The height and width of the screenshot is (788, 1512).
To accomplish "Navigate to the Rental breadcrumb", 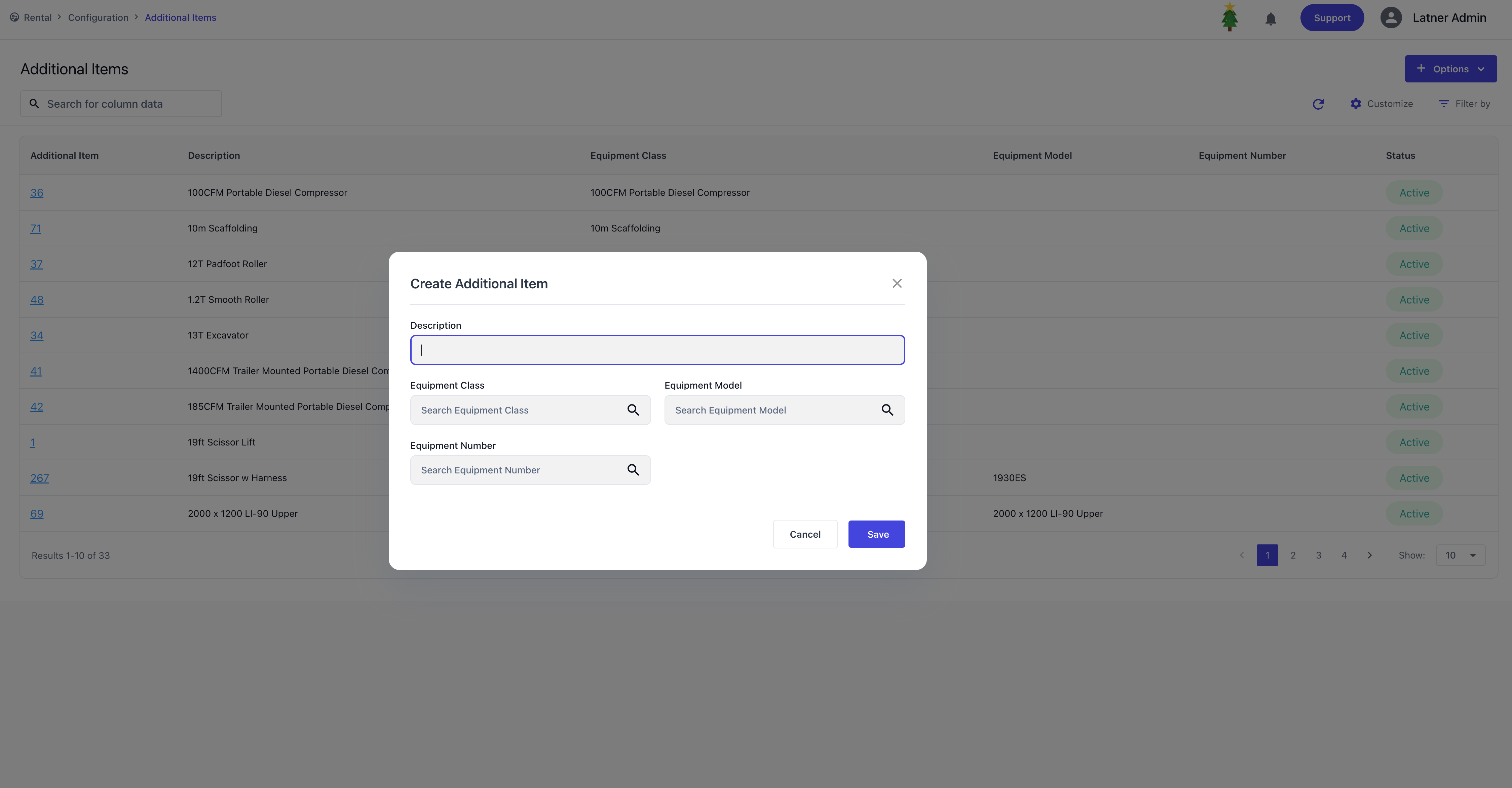I will point(38,17).
